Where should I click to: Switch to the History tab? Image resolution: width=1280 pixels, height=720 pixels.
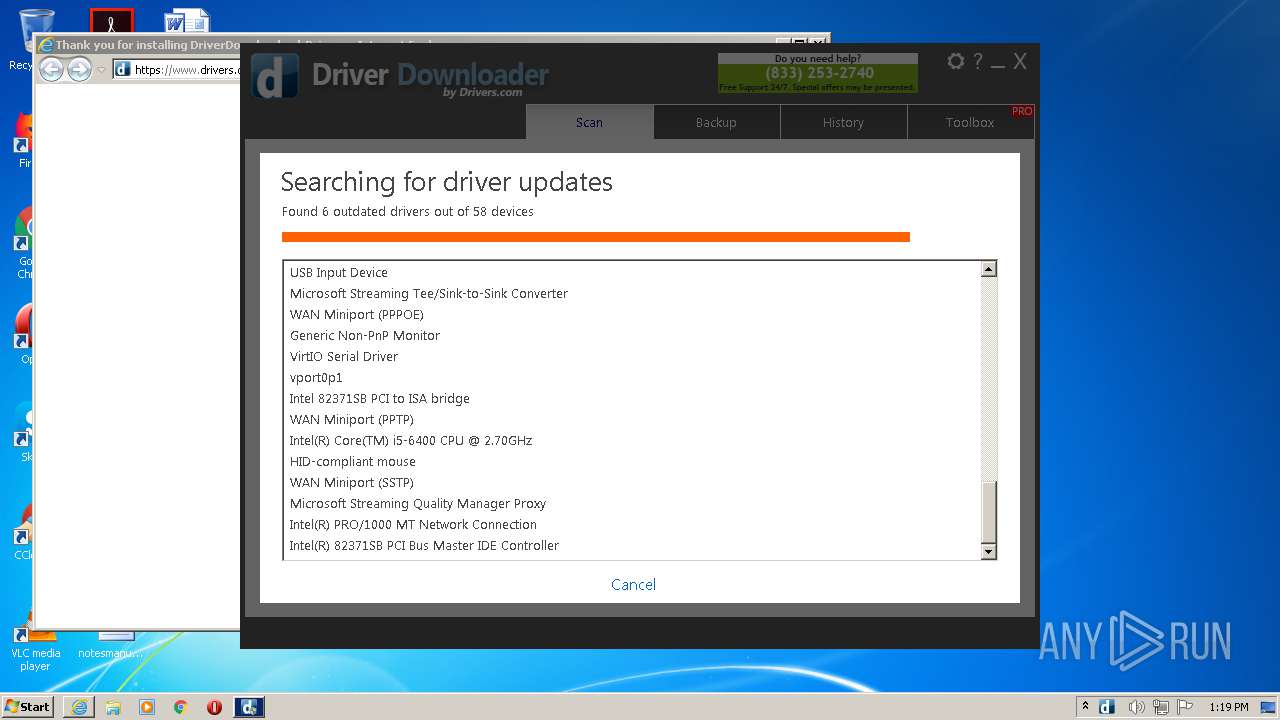point(843,122)
